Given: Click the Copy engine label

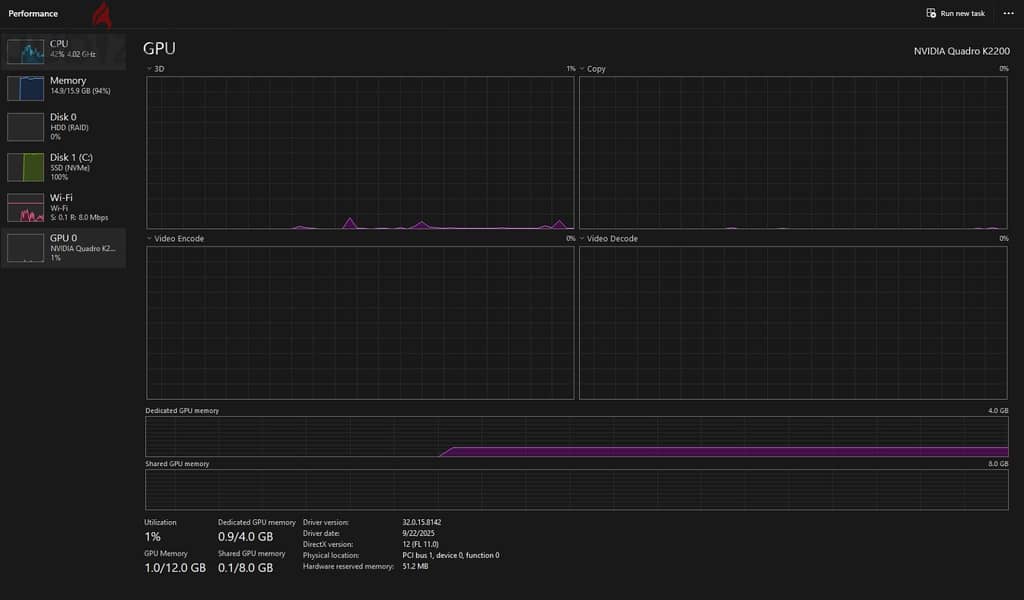Looking at the screenshot, I should (x=596, y=69).
